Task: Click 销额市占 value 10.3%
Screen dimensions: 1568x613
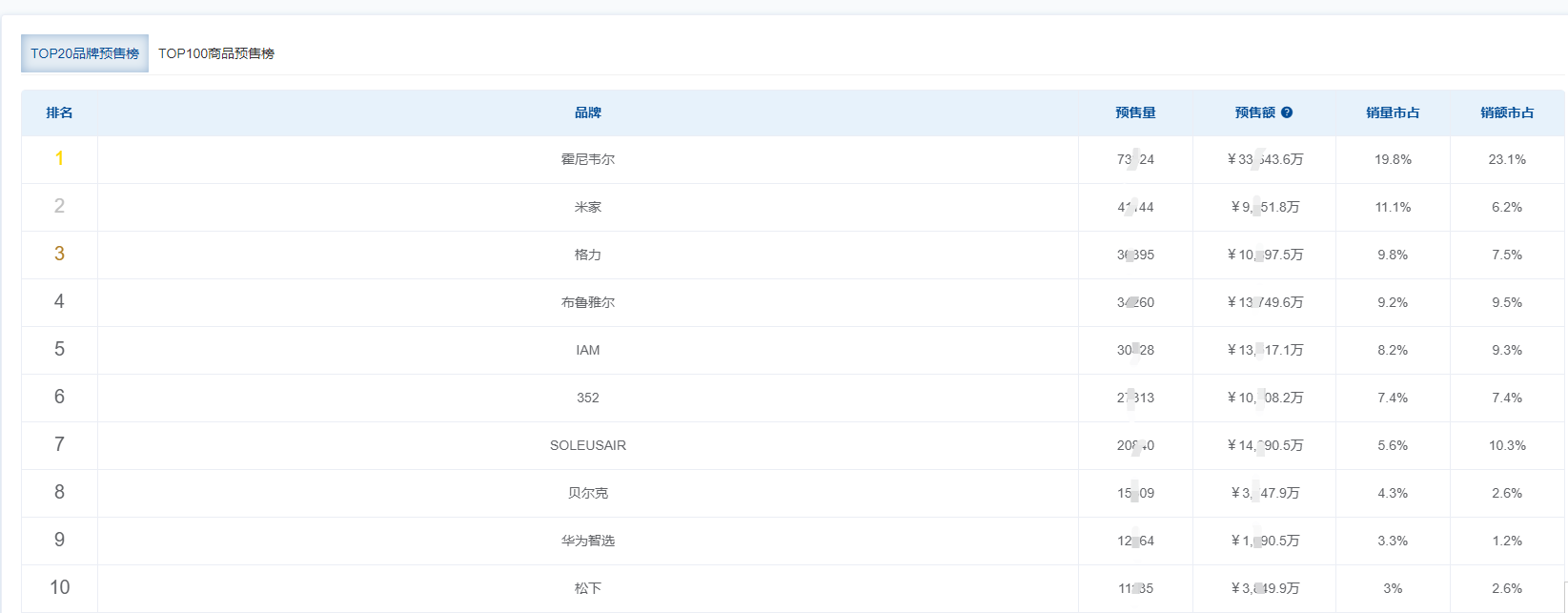Action: point(1507,445)
